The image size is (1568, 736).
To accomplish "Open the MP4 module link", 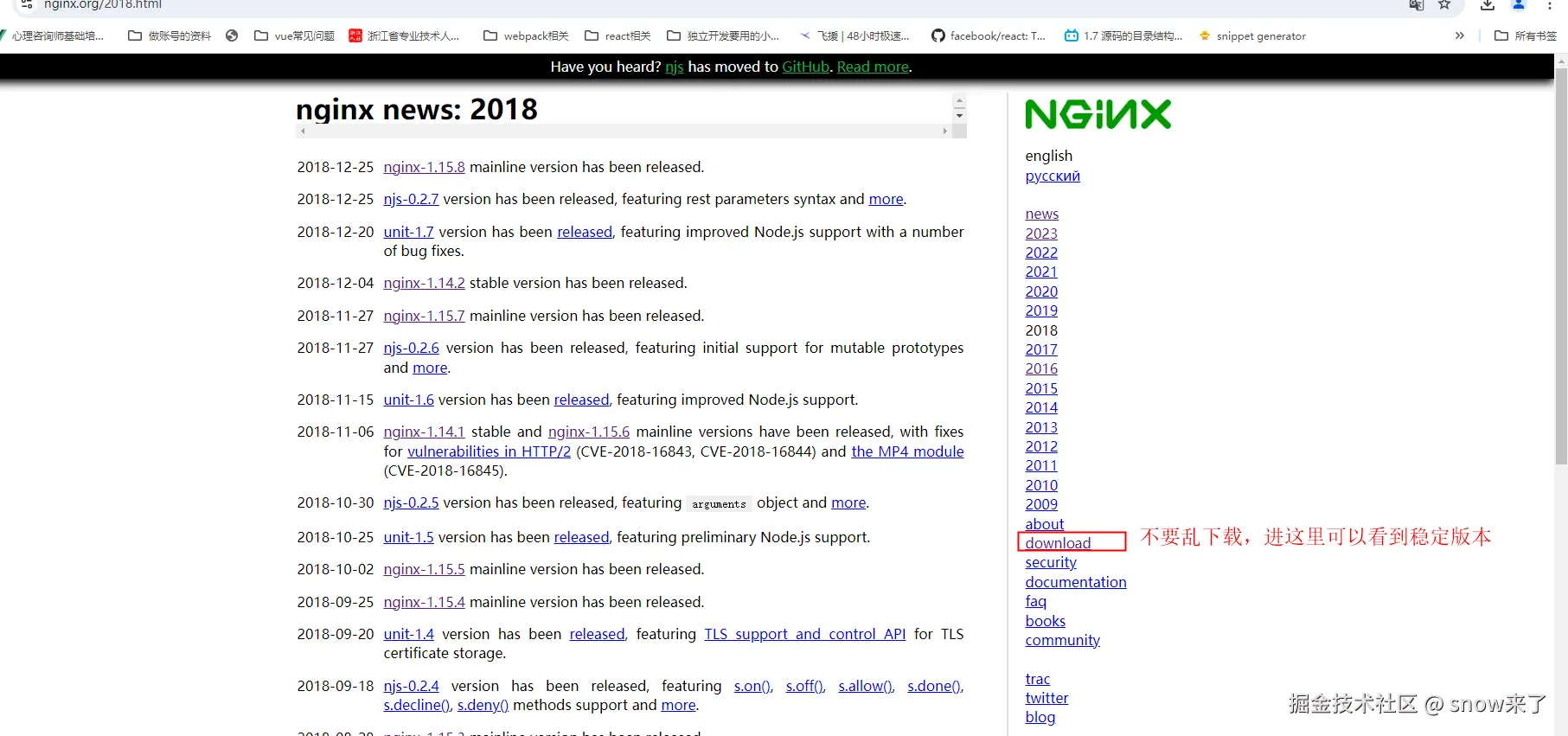I will coord(907,451).
